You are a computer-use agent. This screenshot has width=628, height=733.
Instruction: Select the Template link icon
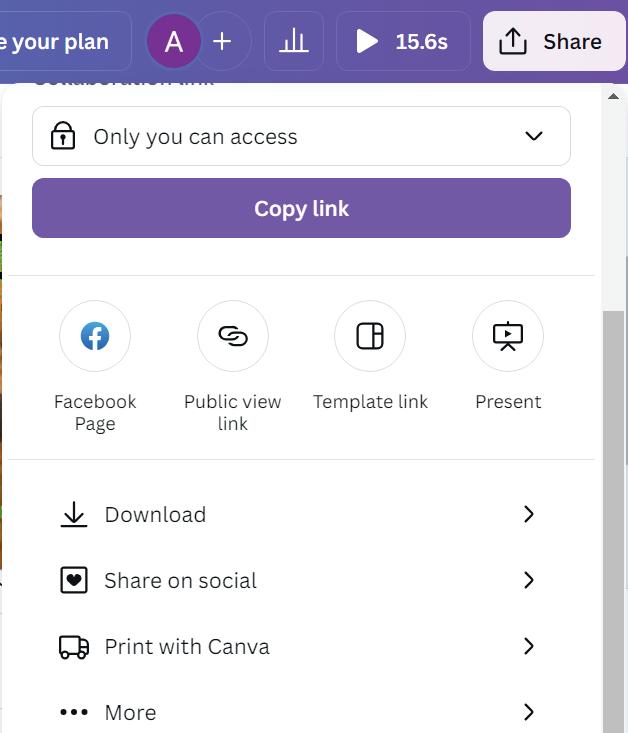370,336
